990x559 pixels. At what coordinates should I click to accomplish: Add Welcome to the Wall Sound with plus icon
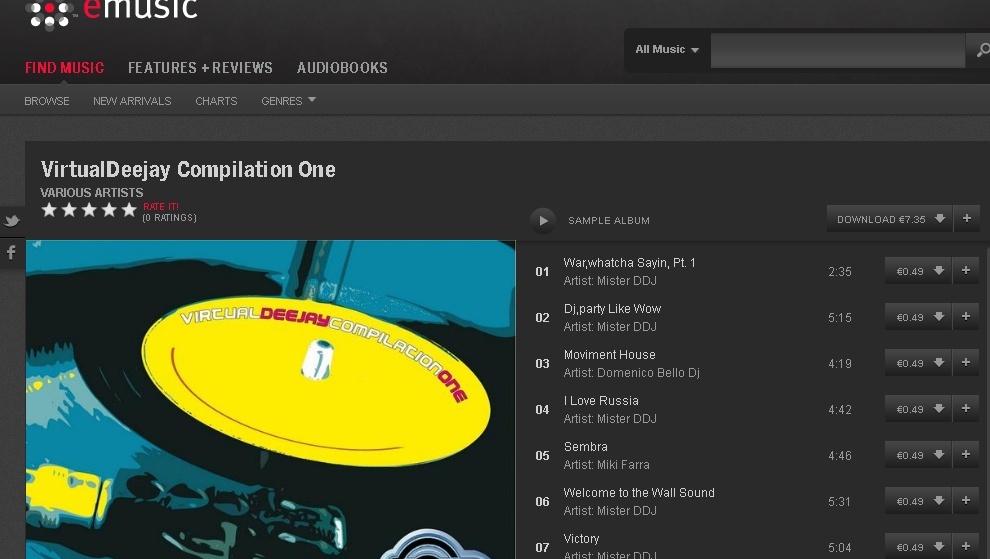[x=965, y=501]
